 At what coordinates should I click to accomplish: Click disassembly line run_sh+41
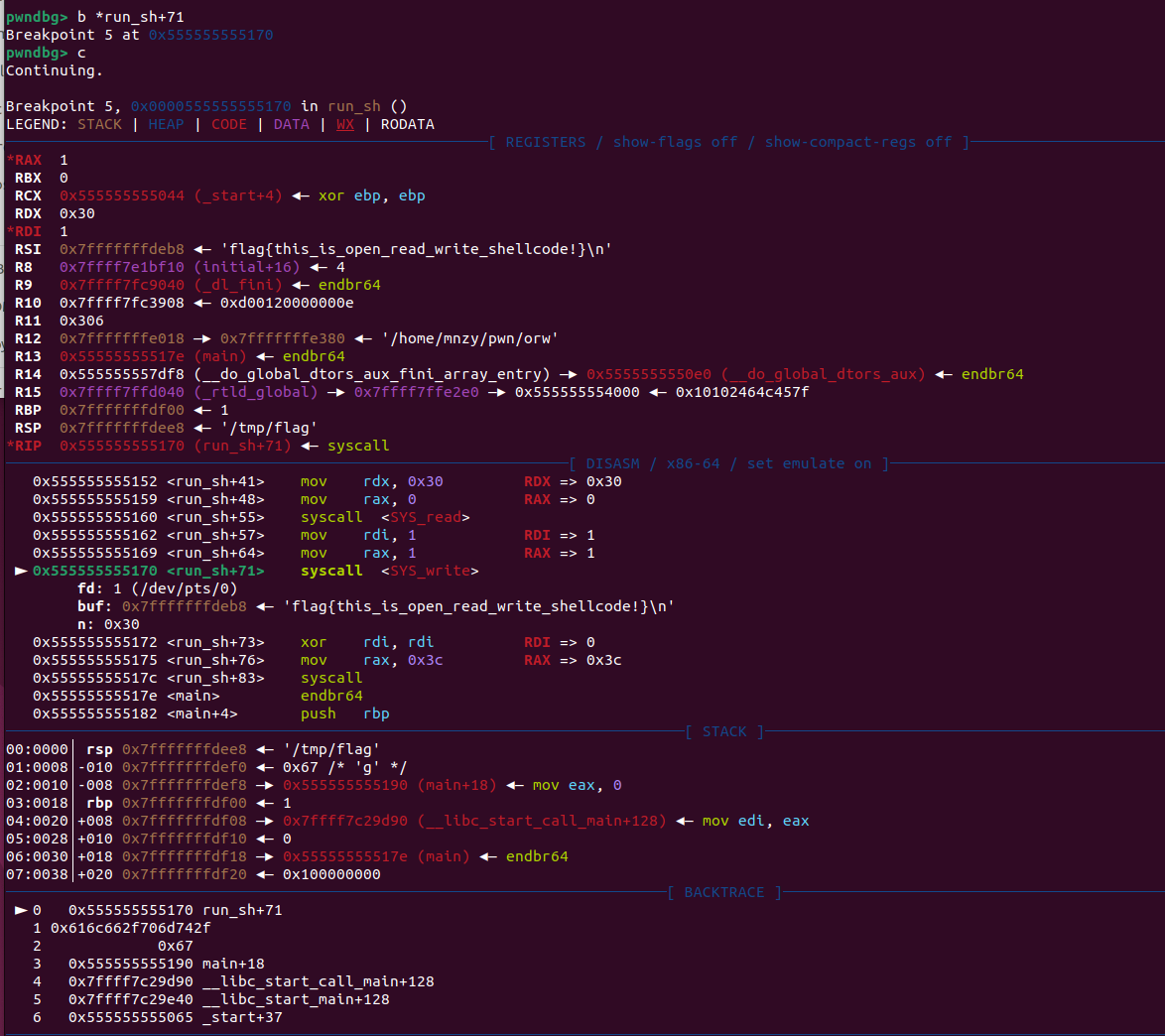[x=326, y=481]
